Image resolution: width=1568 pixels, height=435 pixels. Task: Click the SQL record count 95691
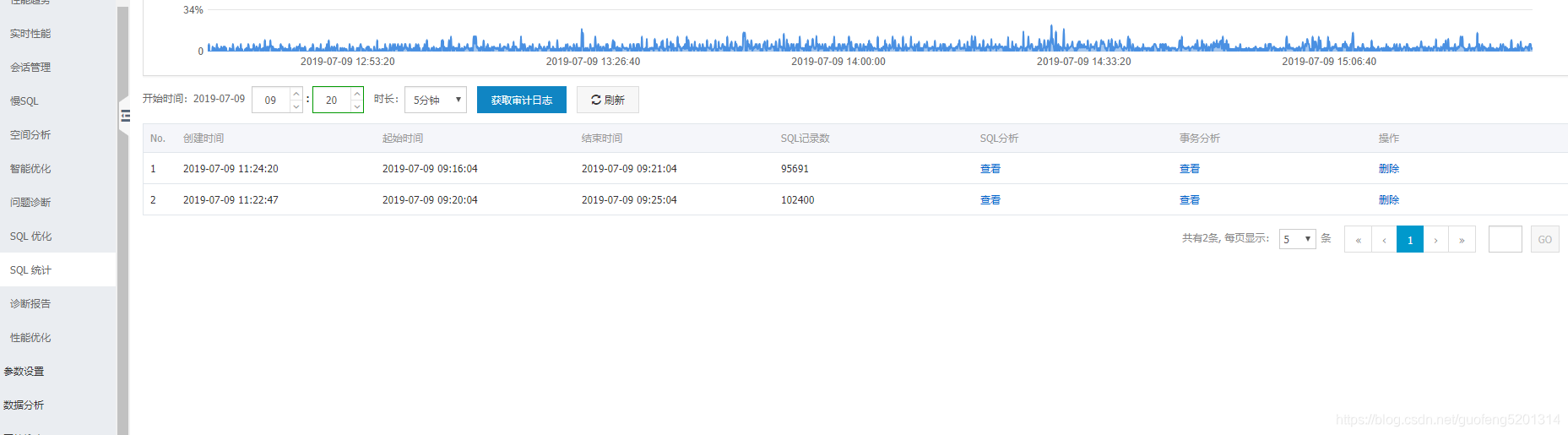(x=795, y=169)
